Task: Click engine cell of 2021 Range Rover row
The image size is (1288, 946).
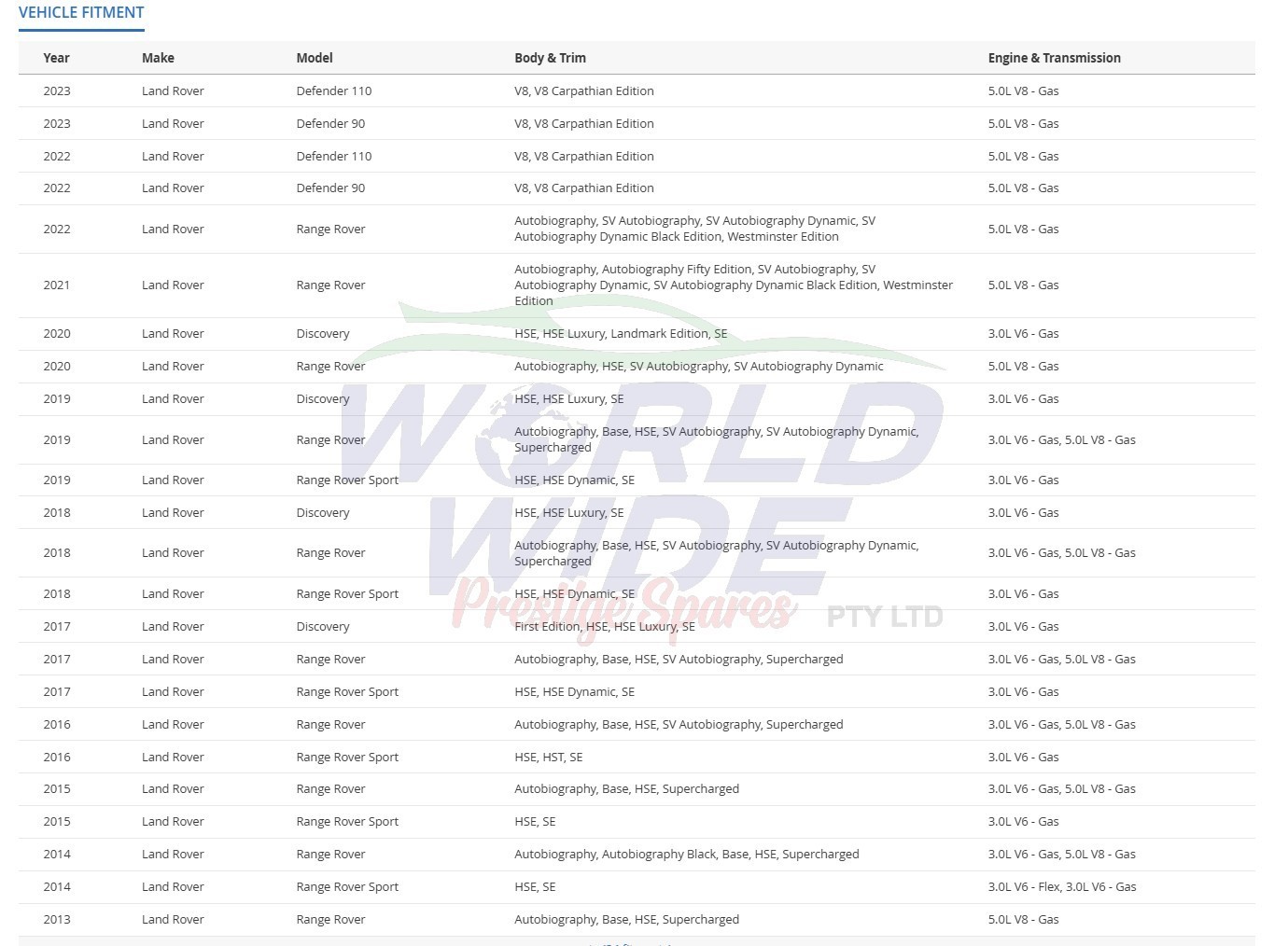Action: tap(1024, 285)
